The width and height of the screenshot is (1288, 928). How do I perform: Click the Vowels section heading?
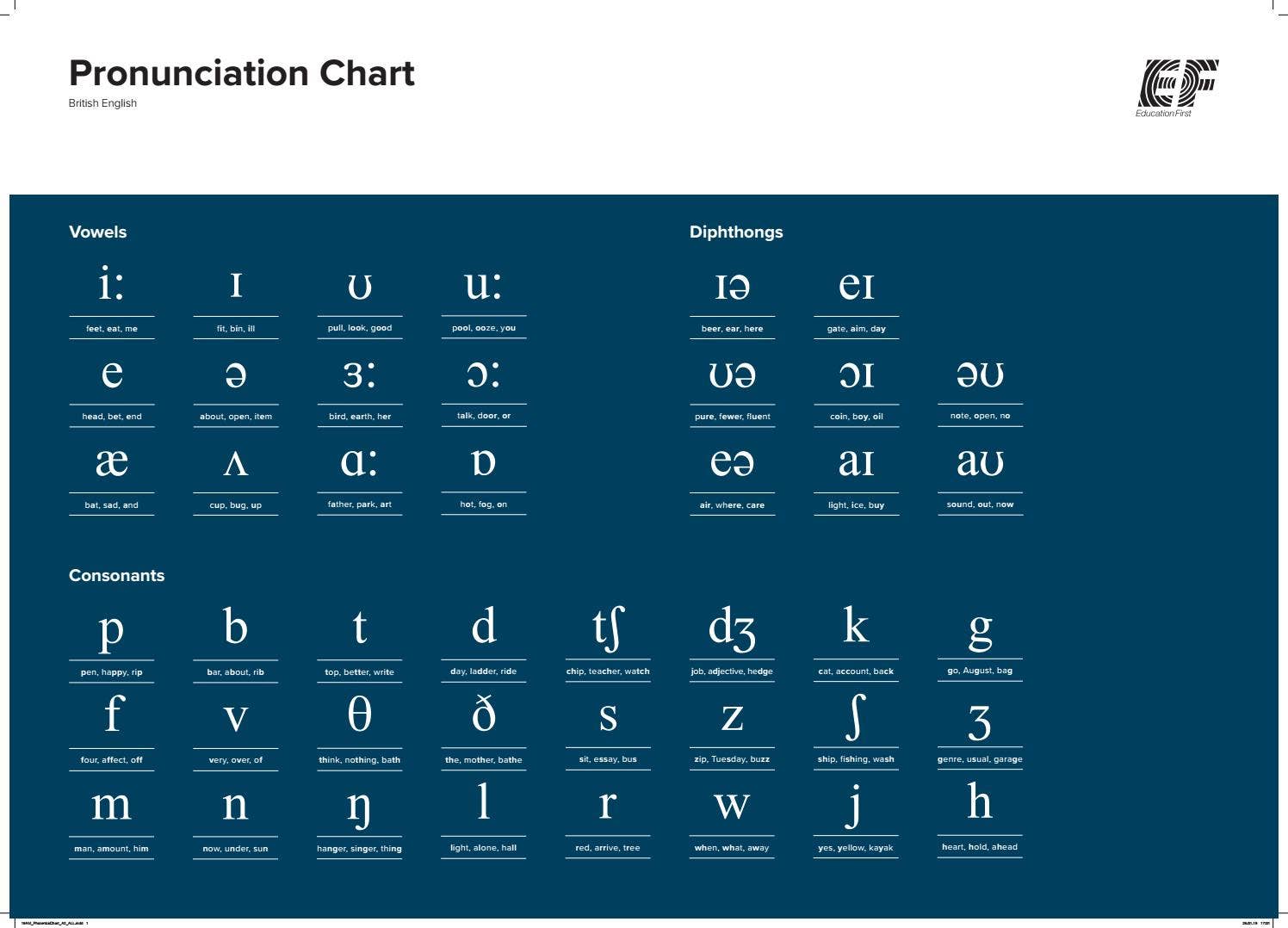[x=97, y=232]
